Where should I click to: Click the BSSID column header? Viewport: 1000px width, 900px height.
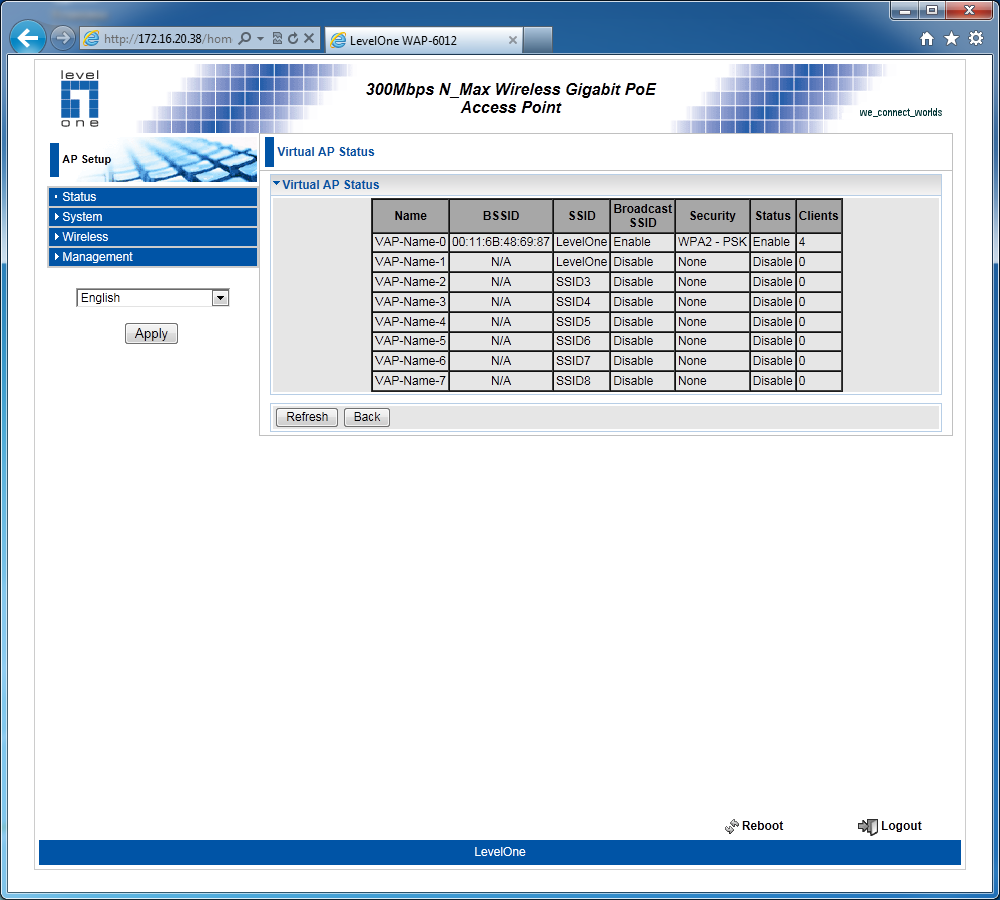pyautogui.click(x=501, y=216)
